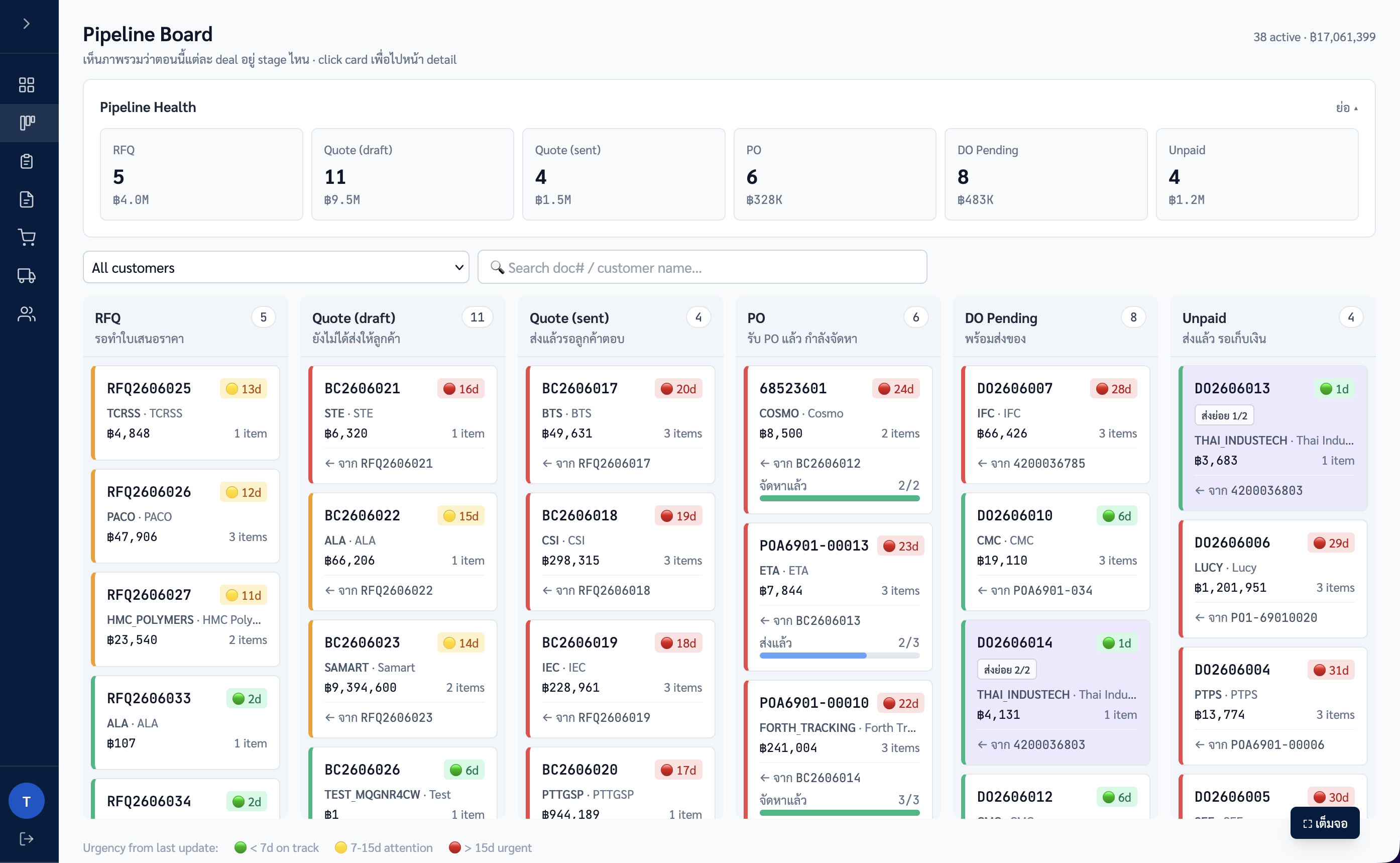This screenshot has height=863, width=1400.
Task: Click the เต็มจอ fullscreen button
Action: (x=1325, y=823)
